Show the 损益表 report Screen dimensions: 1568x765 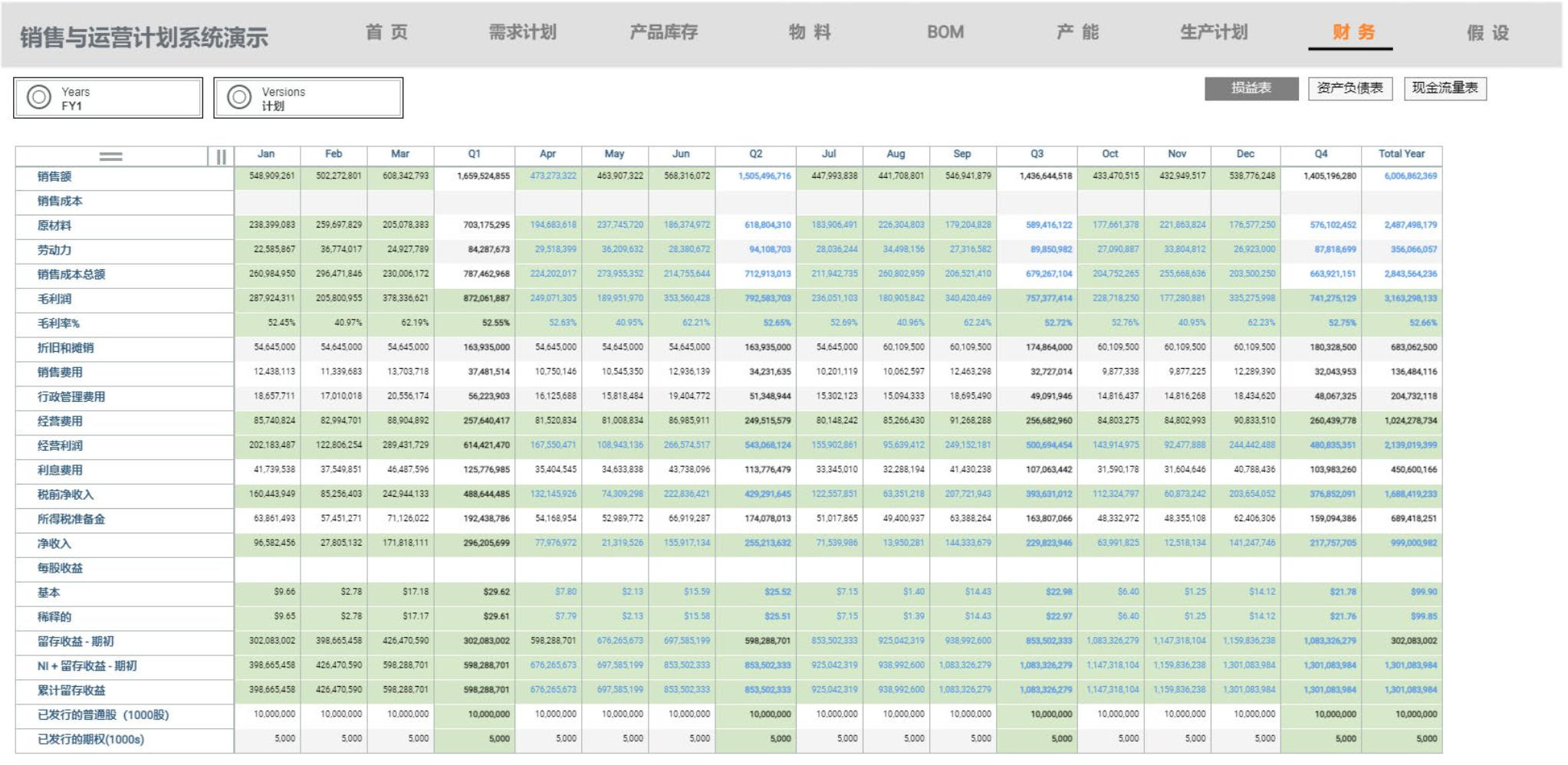pyautogui.click(x=1251, y=88)
